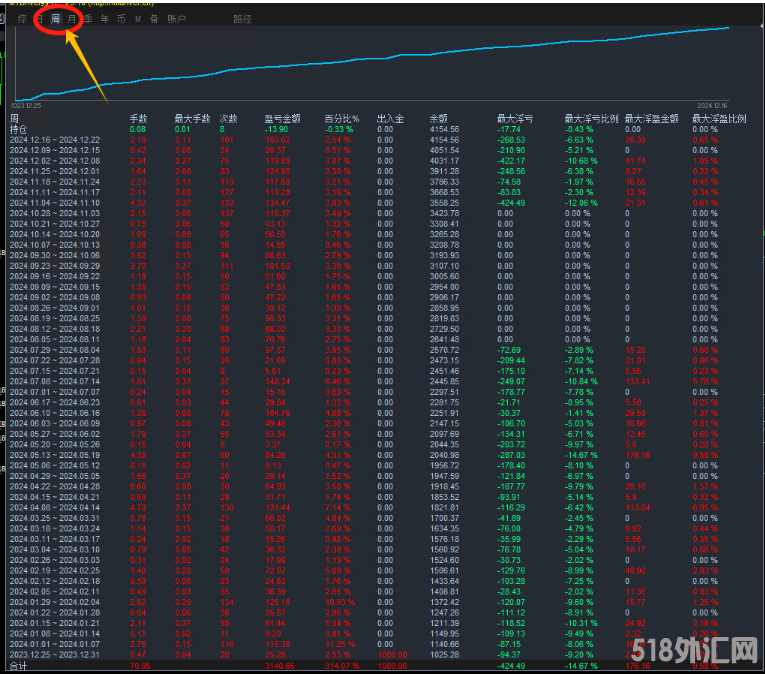This screenshot has height=674, width=765.
Task: Open the 年 yearly tab
Action: pyautogui.click(x=105, y=19)
